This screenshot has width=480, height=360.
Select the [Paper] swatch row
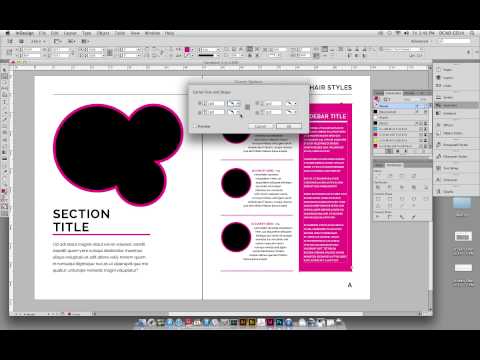(402, 117)
